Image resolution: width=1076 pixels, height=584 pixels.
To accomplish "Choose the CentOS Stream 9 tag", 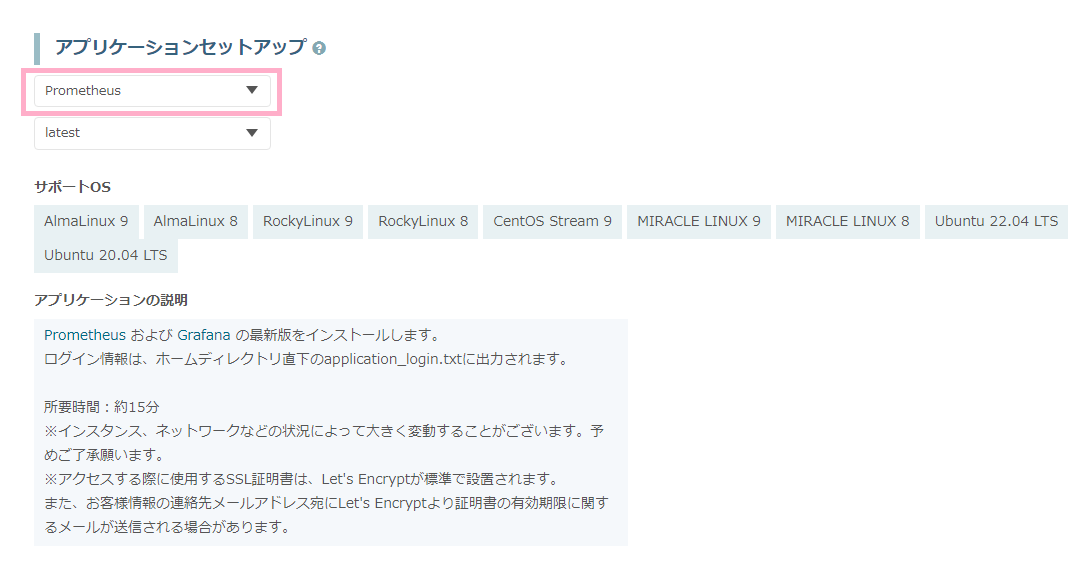I will 552,221.
